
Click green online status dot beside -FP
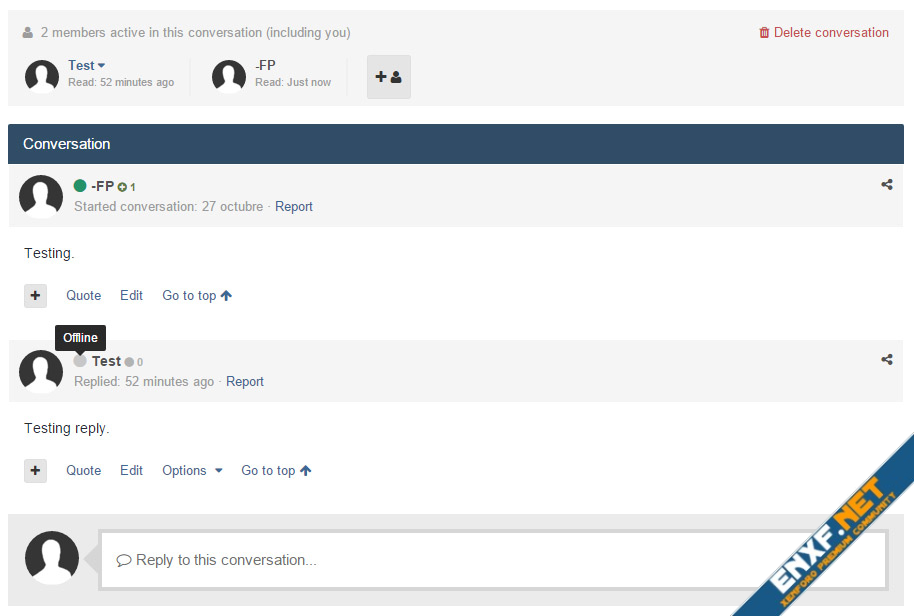point(80,186)
